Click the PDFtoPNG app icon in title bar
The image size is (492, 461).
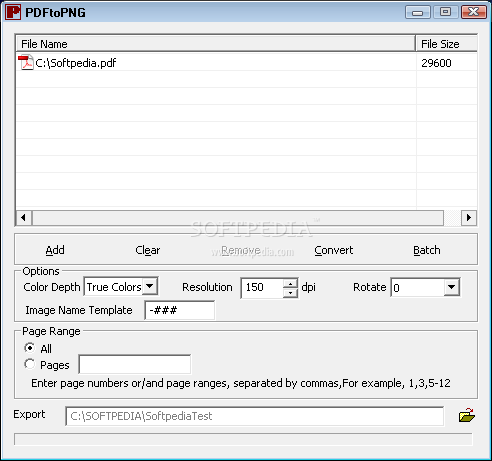tap(13, 12)
